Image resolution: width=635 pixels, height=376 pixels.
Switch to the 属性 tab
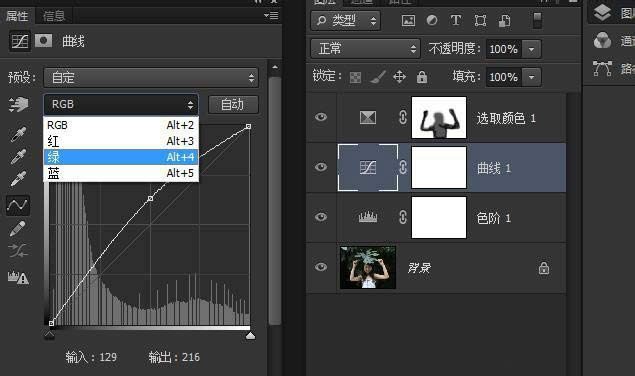tap(17, 16)
